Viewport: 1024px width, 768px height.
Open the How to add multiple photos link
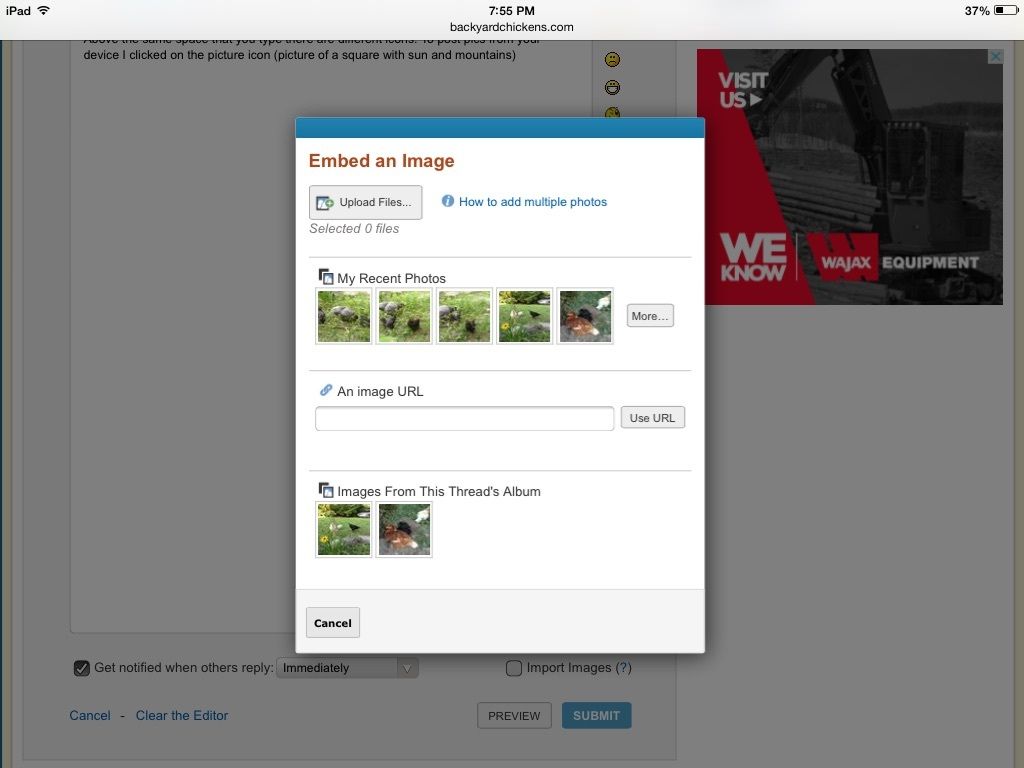click(x=533, y=202)
